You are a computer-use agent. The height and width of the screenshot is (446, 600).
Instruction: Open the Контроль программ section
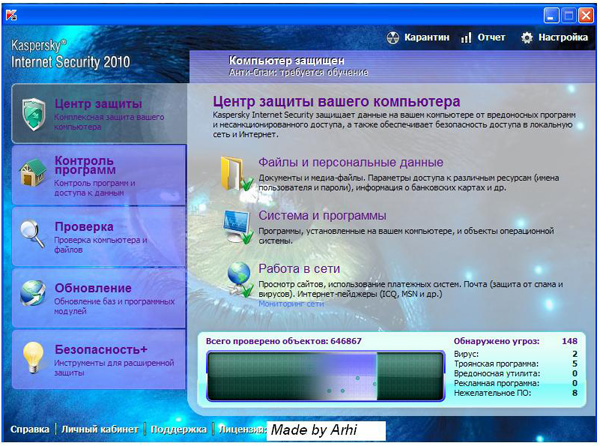click(x=99, y=175)
